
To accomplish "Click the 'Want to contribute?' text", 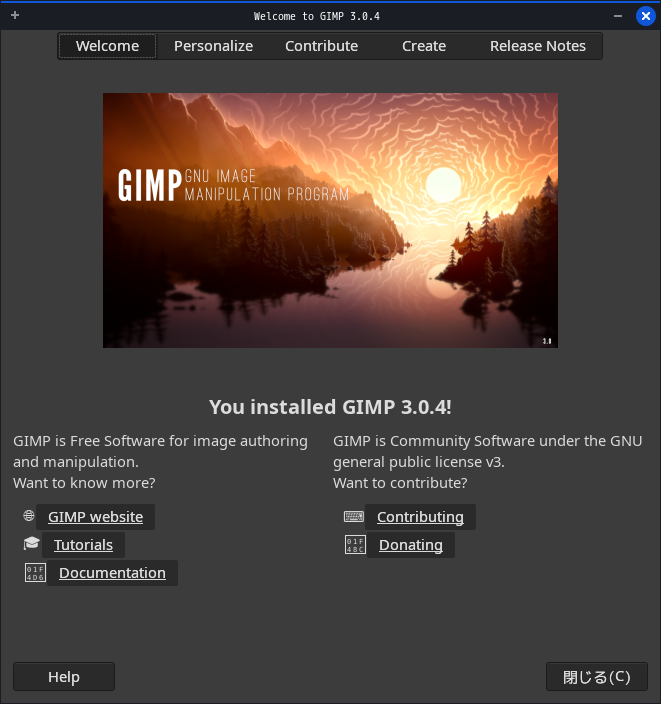I will pos(400,483).
